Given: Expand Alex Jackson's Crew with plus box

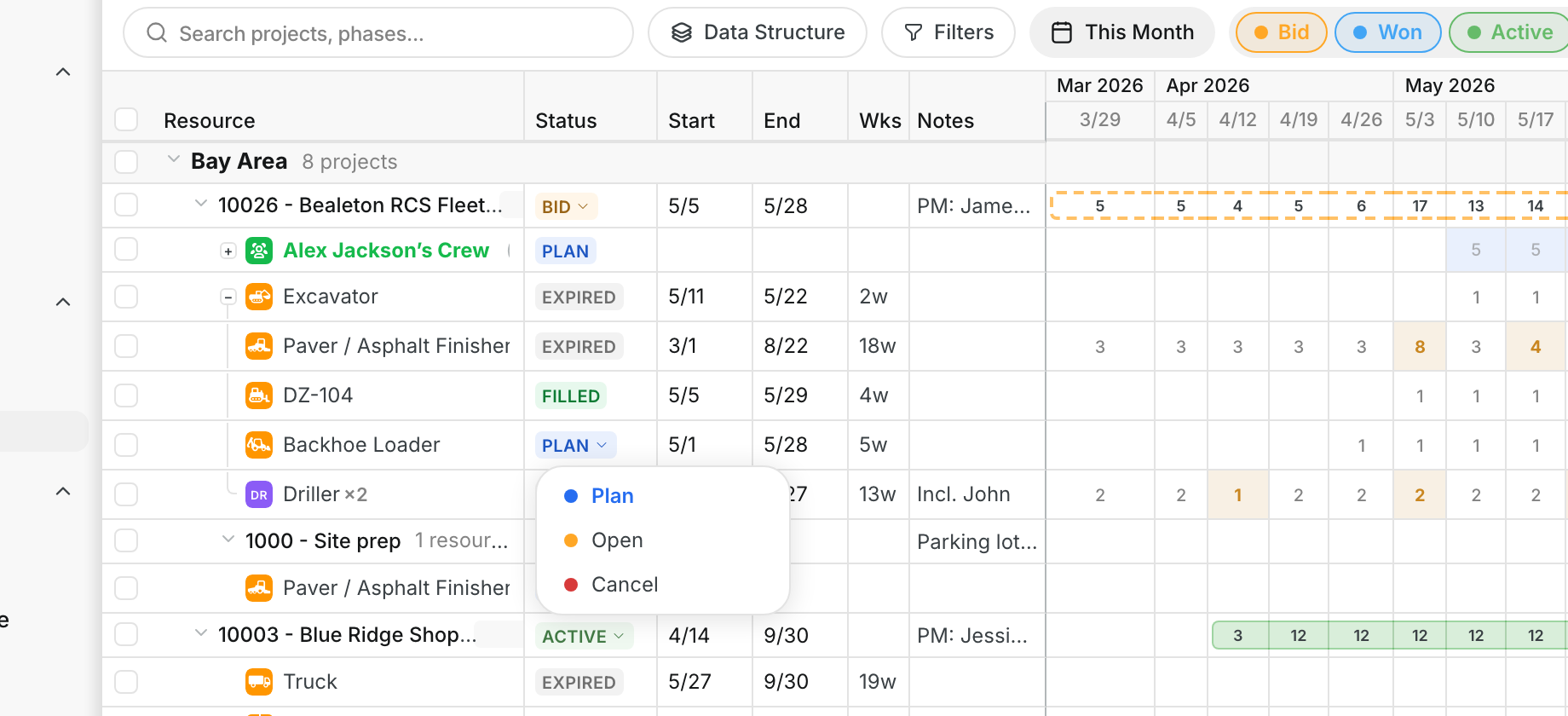Looking at the screenshot, I should tap(228, 251).
